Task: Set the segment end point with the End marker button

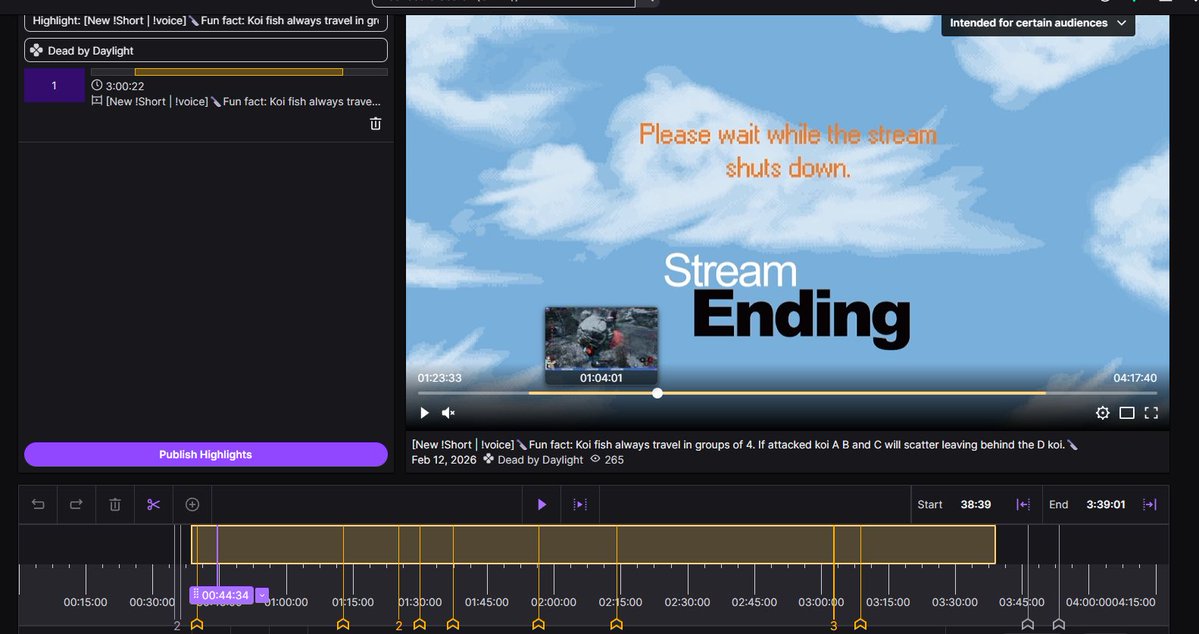Action: tap(1150, 504)
